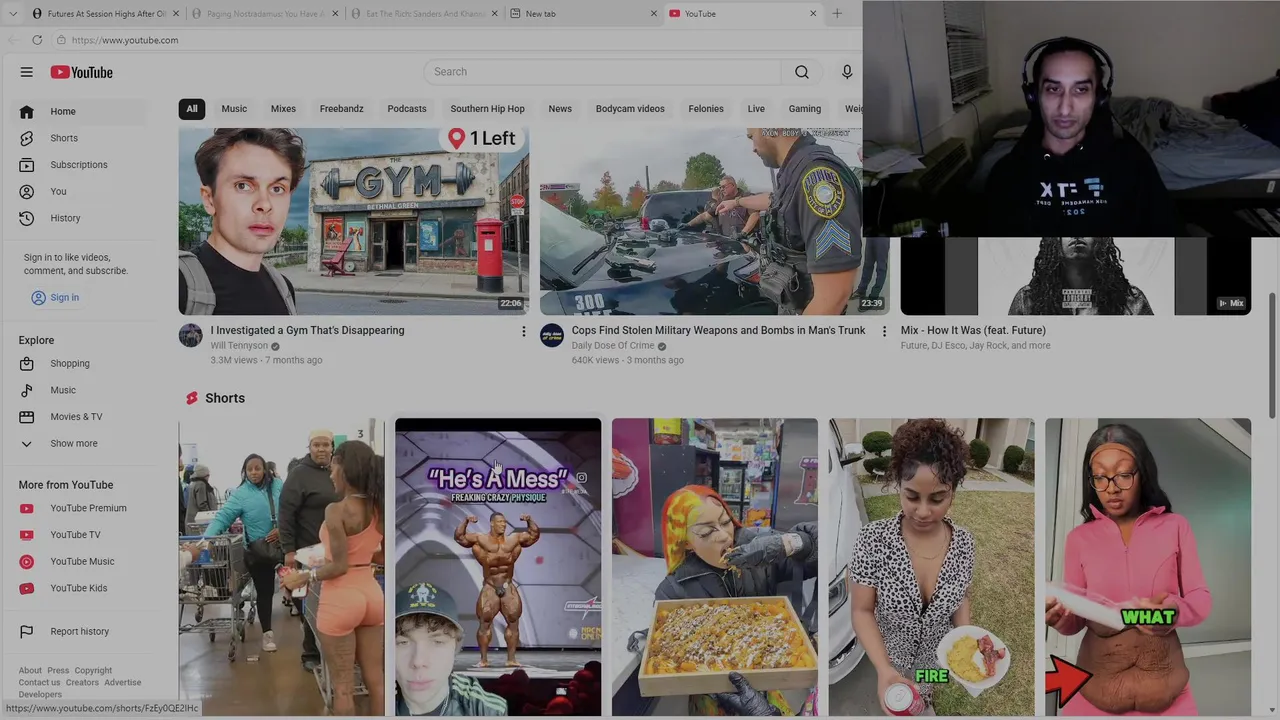Open YouTube Premium link
The image size is (1280, 720).
coord(80,508)
